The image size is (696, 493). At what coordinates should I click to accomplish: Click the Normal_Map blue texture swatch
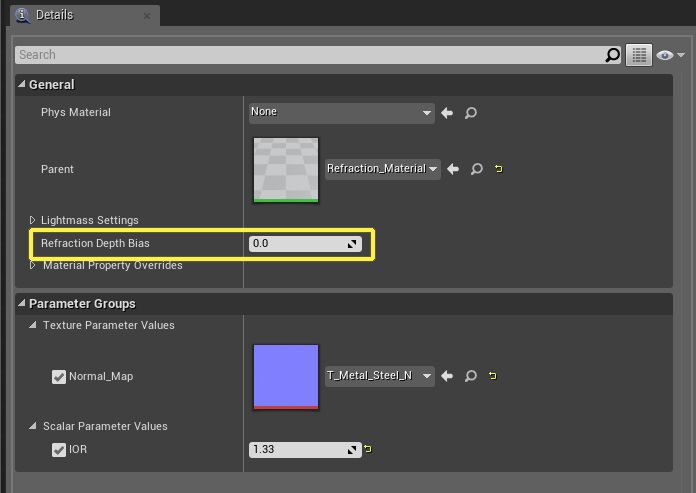286,376
